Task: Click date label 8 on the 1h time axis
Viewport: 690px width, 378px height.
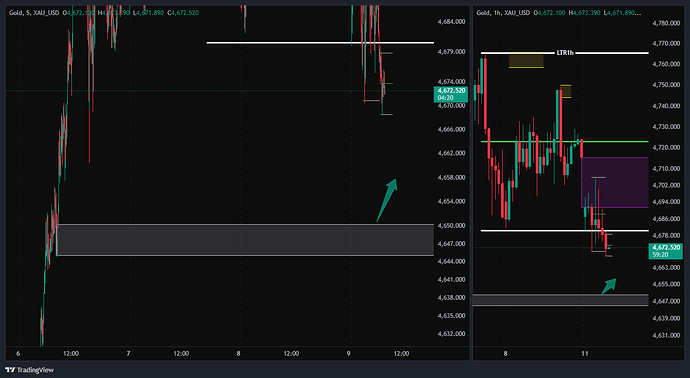Action: 505,353
